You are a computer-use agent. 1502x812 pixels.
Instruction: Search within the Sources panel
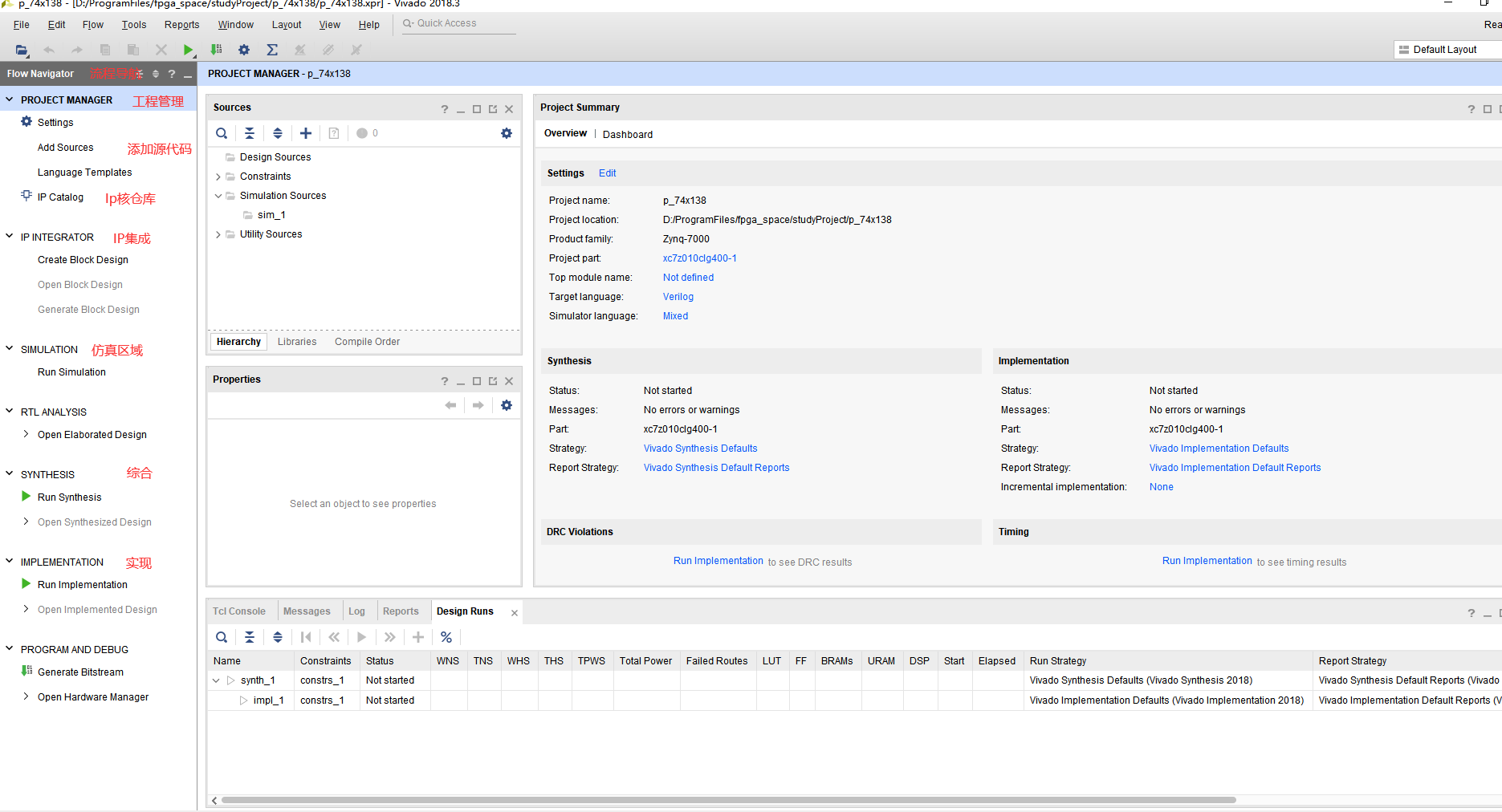[222, 133]
